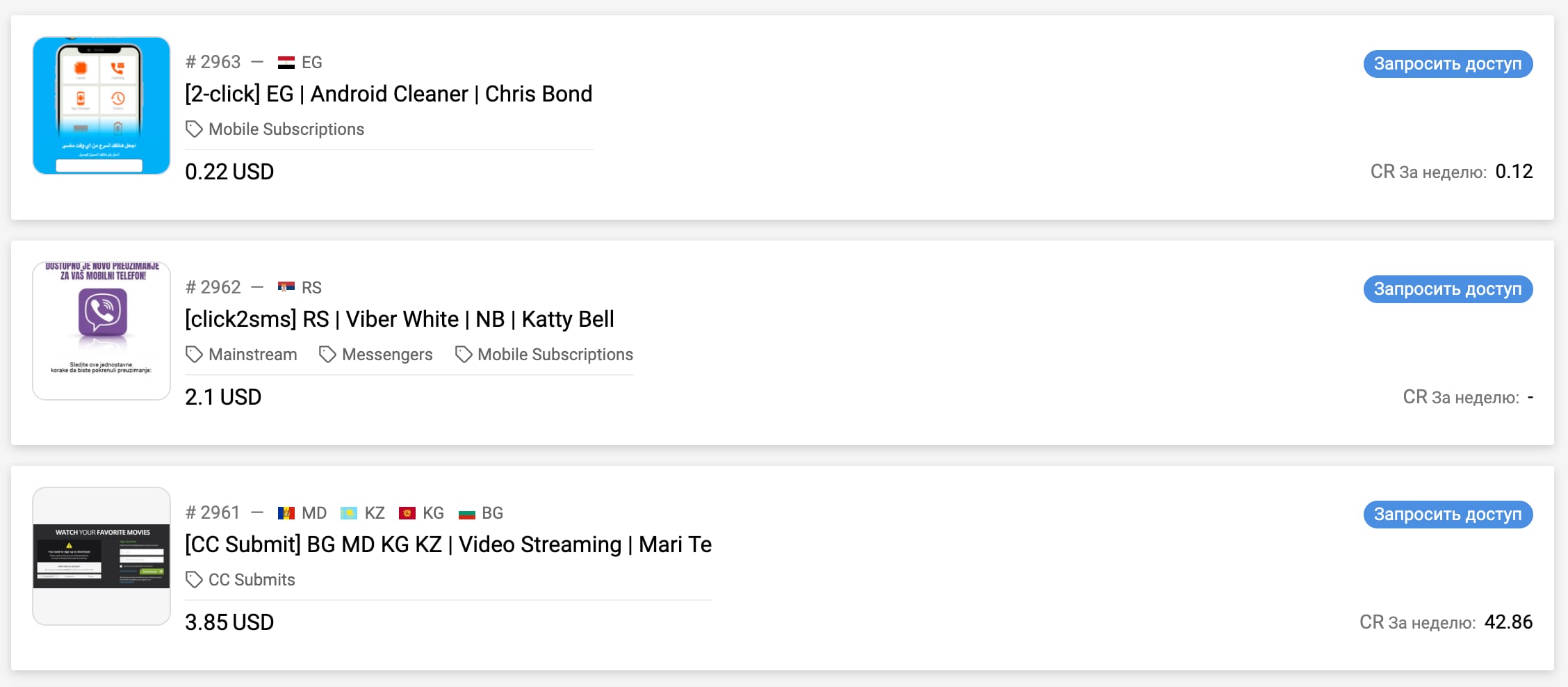Open the Watch Your Favorite Movies thumbnail
This screenshot has height=687, width=1568.
coord(101,556)
